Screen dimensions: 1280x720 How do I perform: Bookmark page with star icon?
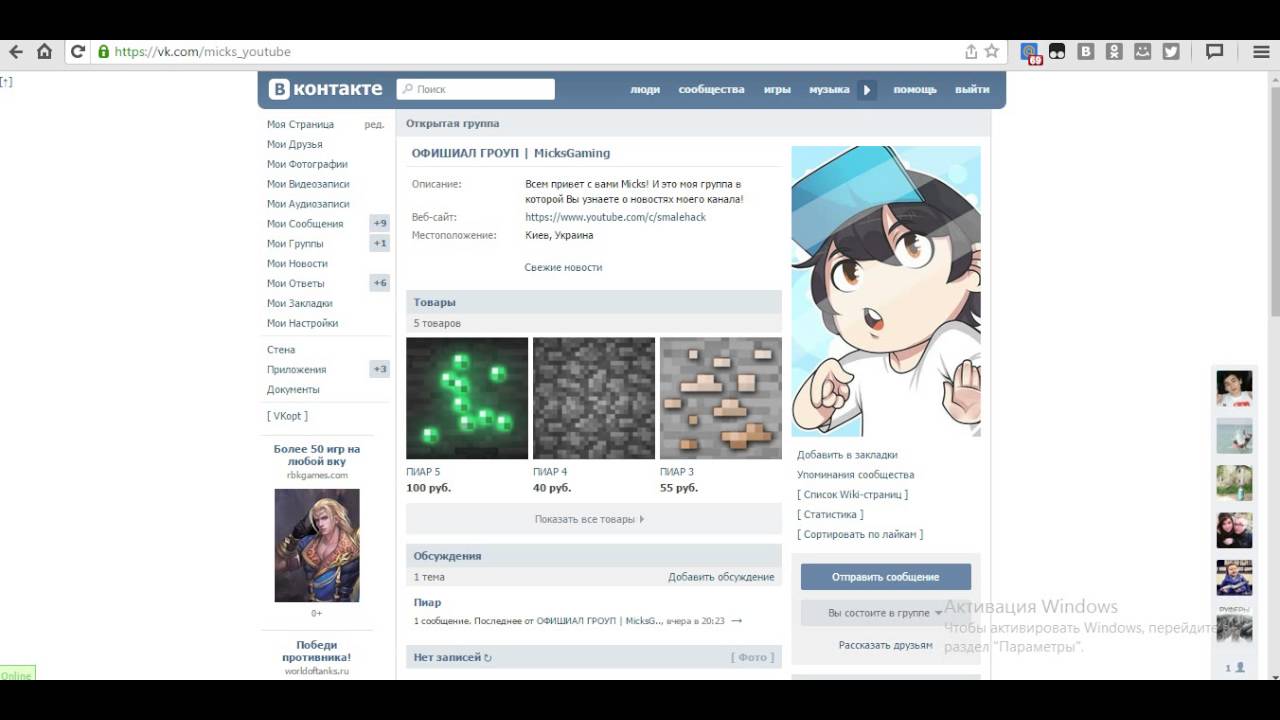[x=992, y=52]
